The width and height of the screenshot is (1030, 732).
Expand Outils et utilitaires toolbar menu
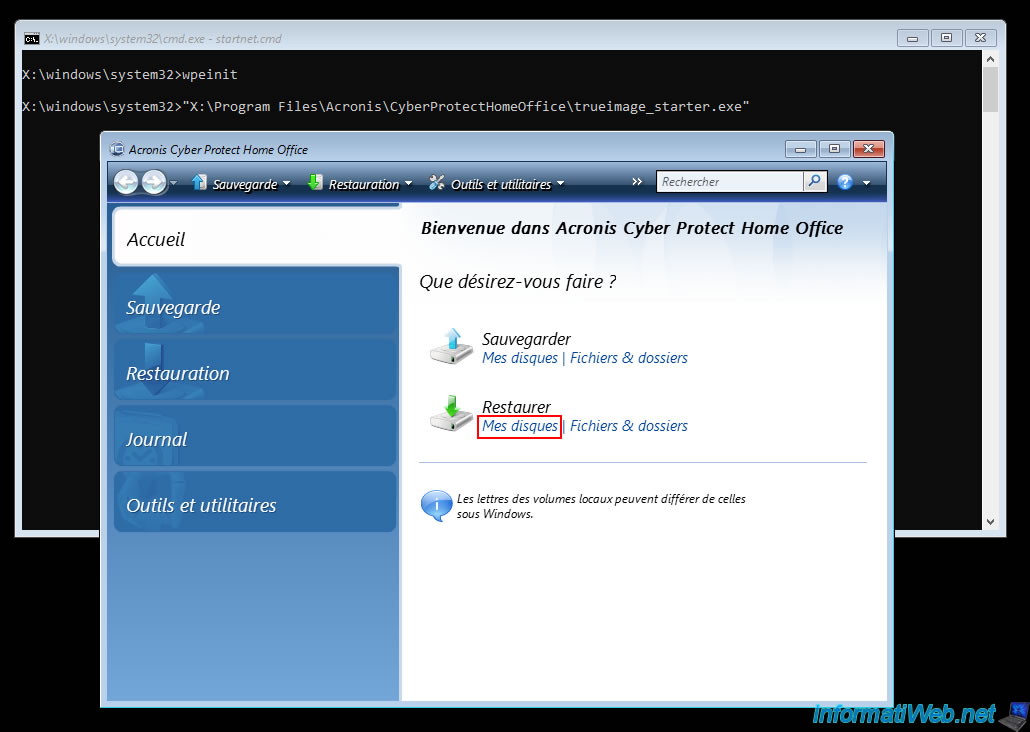point(497,184)
